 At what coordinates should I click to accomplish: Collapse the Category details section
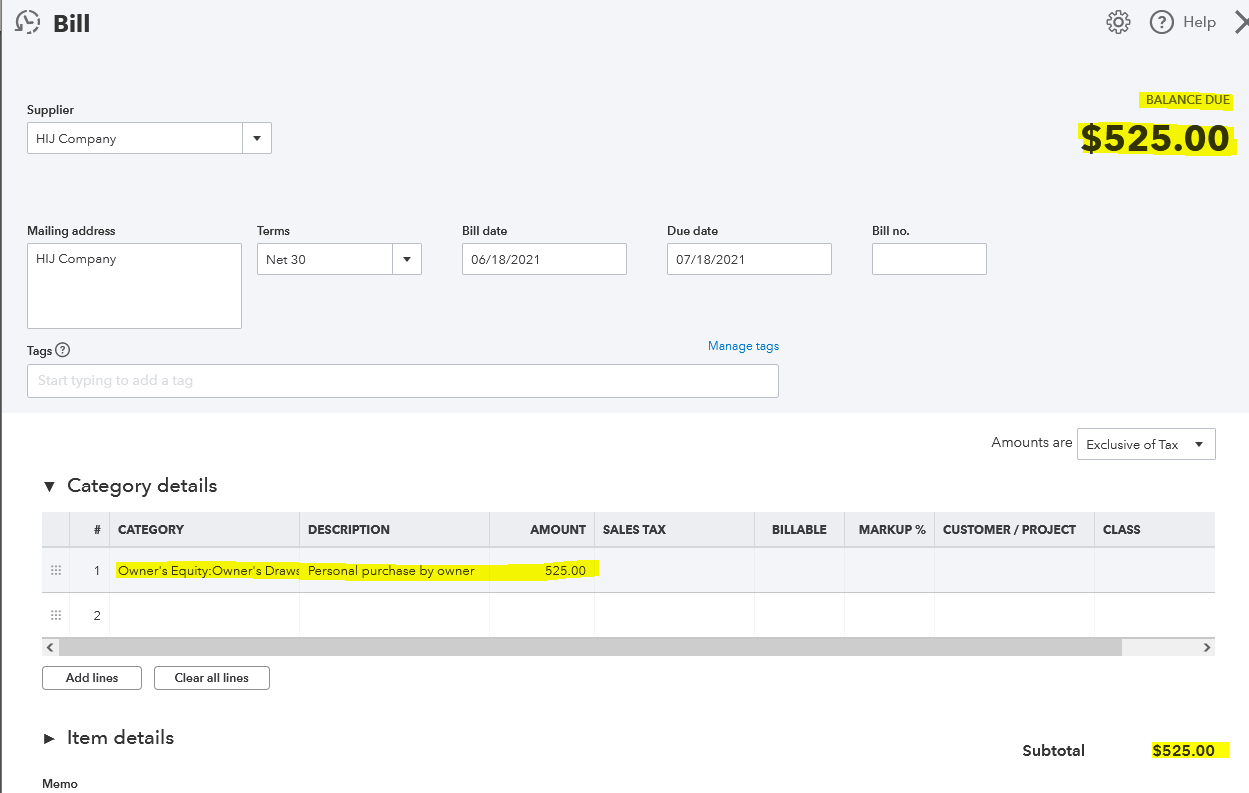[x=50, y=486]
